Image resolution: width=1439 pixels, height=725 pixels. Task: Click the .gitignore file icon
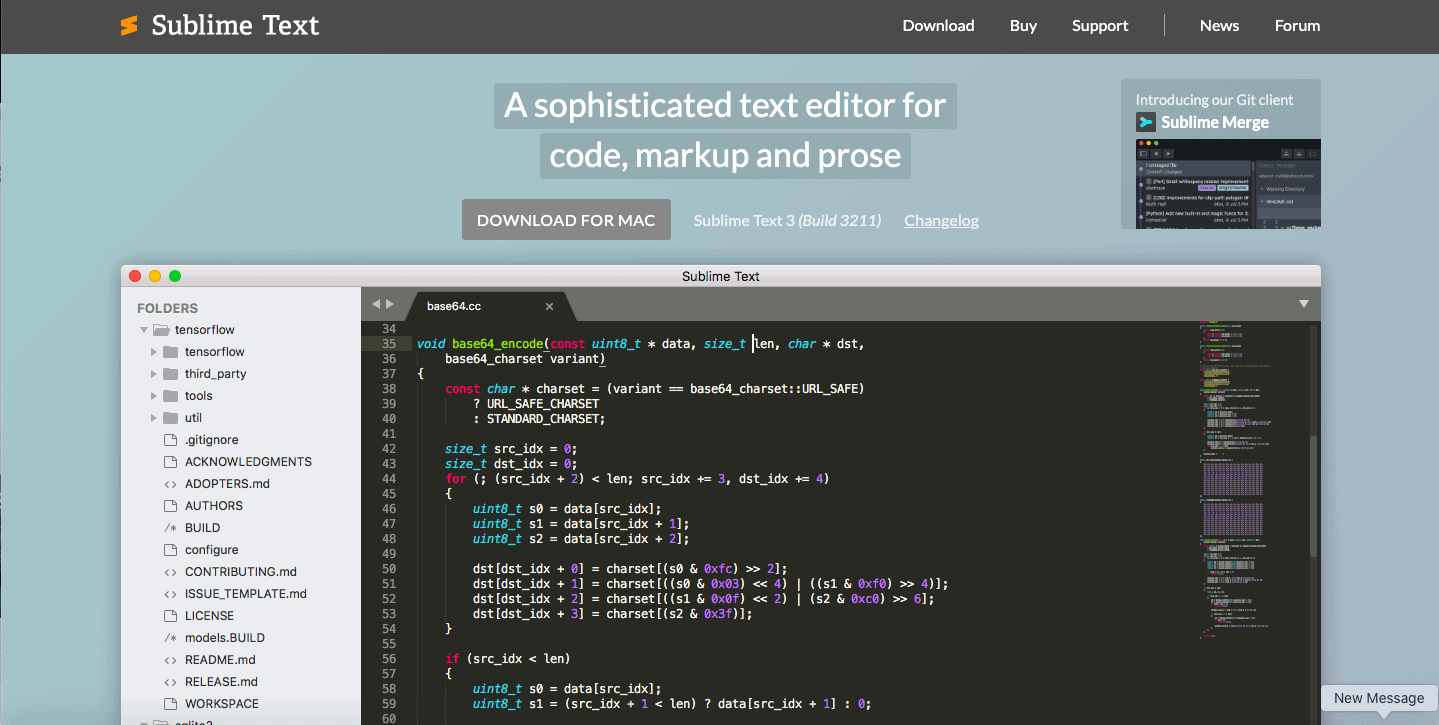point(170,440)
